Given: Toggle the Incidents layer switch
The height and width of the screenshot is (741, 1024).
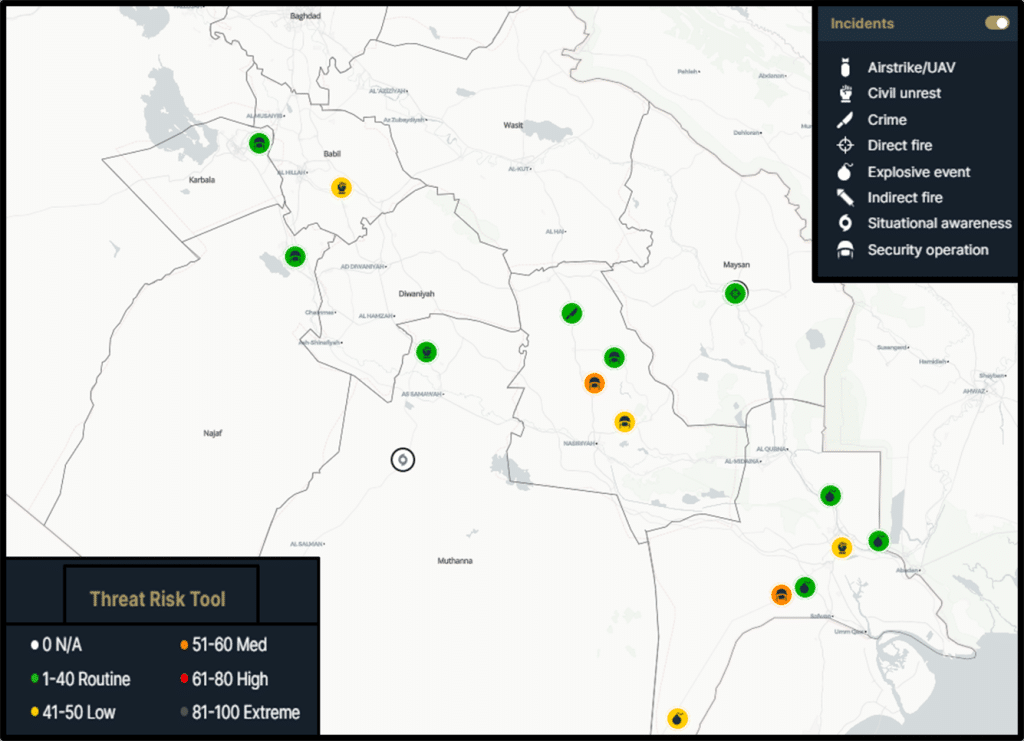Looking at the screenshot, I should [x=996, y=23].
